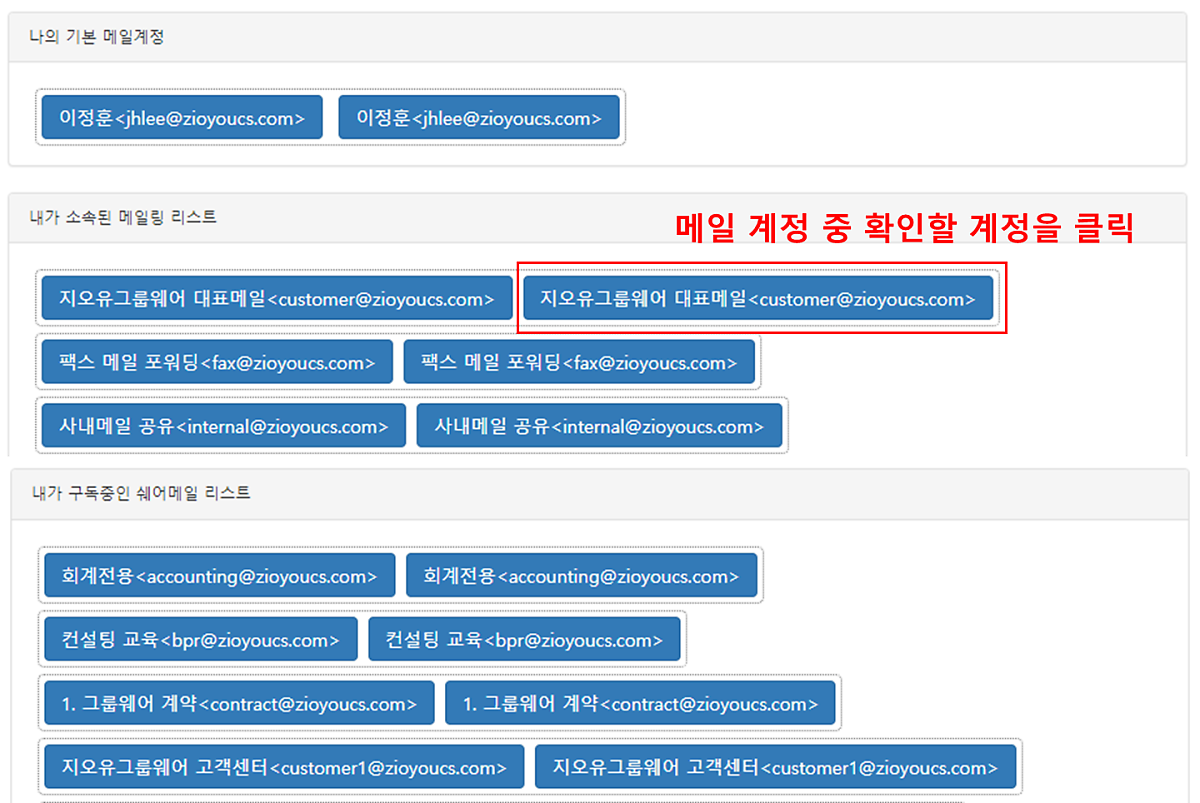Open the right 지오유그룹웨어 고객센터 customer1@ account
The image size is (1200, 803).
pyautogui.click(x=775, y=768)
